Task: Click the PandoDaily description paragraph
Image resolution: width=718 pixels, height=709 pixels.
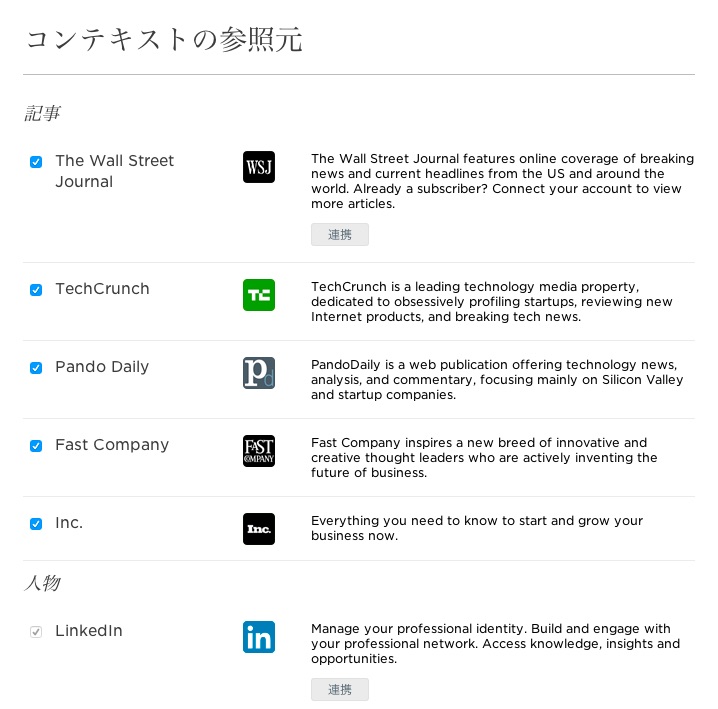Action: [497, 379]
